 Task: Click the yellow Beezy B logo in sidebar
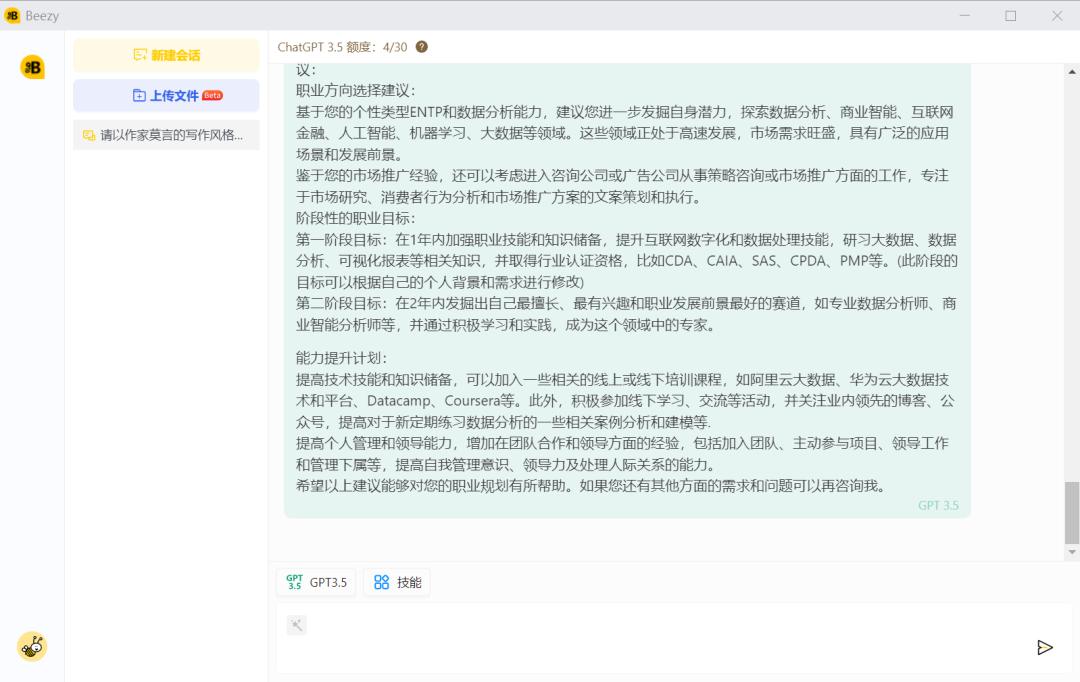(31, 67)
